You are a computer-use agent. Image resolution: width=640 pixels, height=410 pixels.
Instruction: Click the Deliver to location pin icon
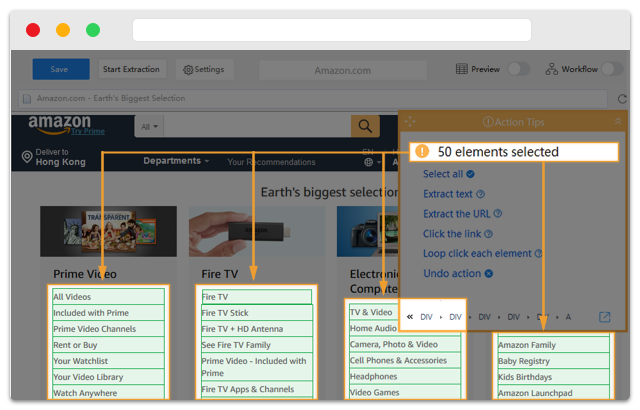pyautogui.click(x=27, y=157)
